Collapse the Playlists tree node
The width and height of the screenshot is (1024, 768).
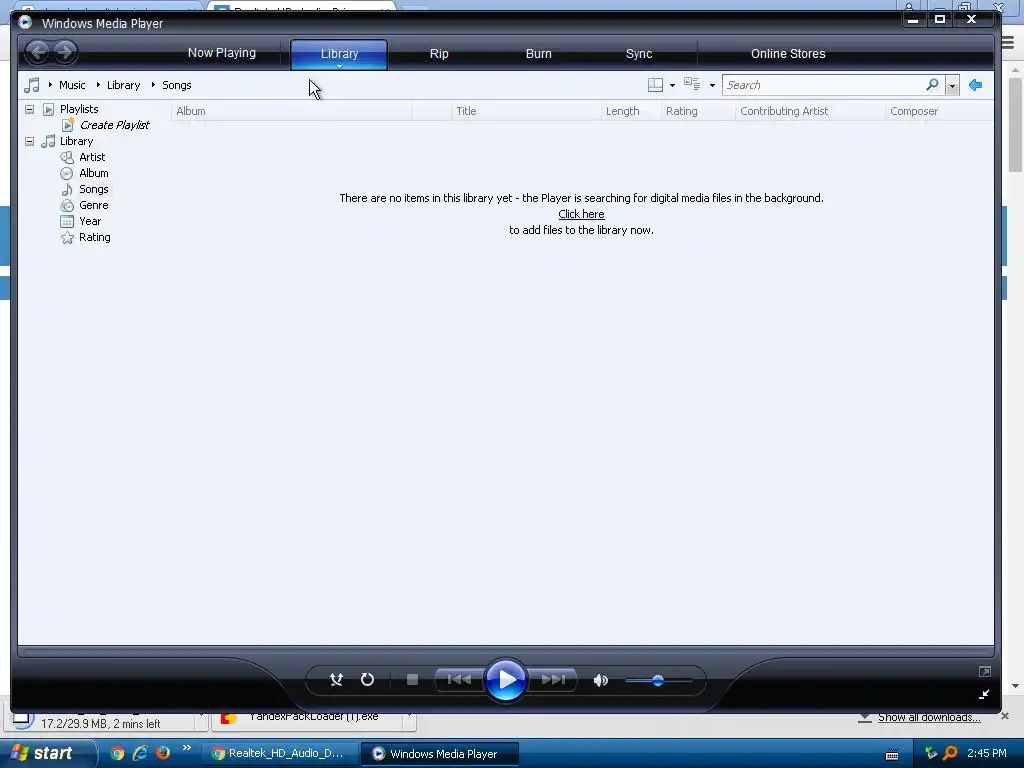coord(29,109)
